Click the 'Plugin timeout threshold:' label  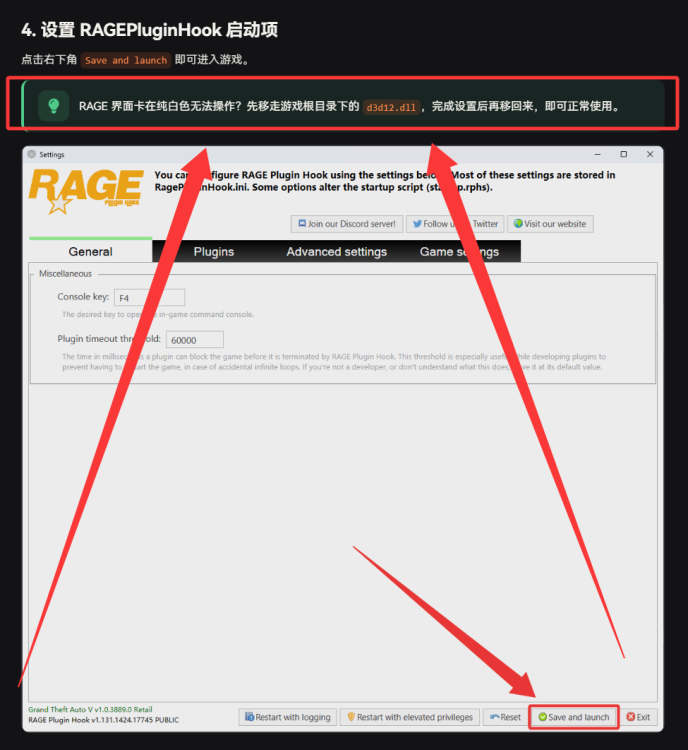[109, 339]
